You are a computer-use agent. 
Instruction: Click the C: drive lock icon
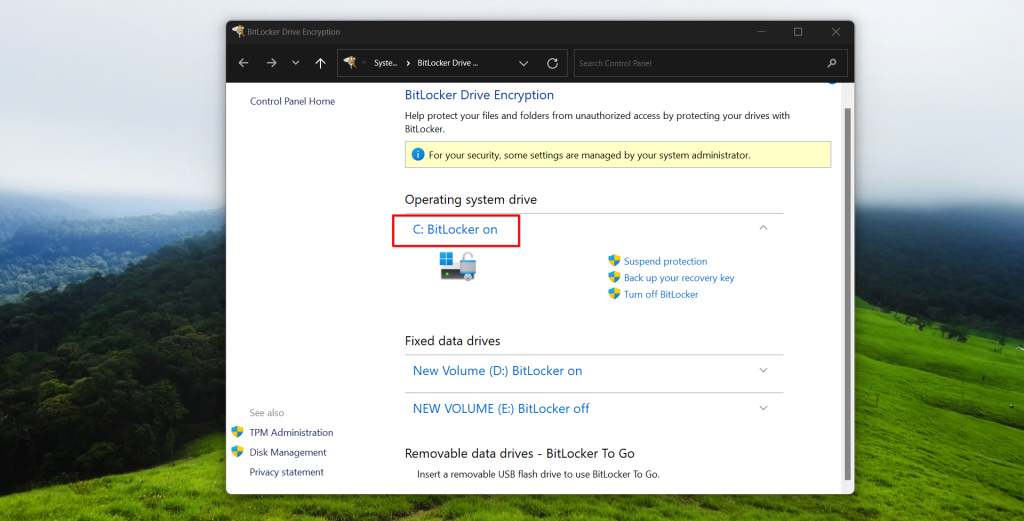(458, 266)
